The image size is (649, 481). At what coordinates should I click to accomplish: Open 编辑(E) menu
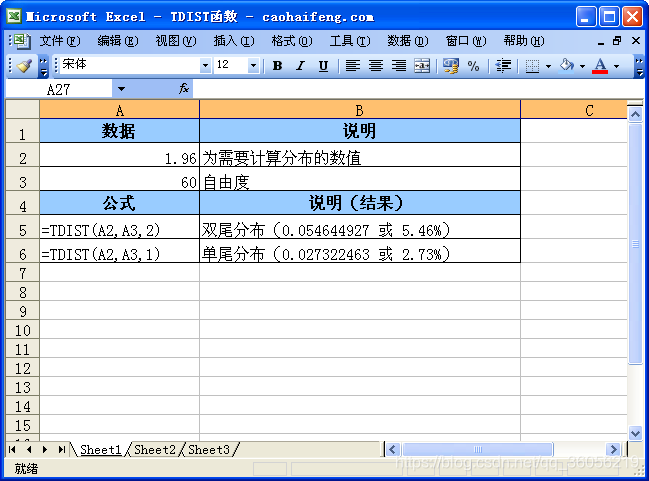[118, 41]
